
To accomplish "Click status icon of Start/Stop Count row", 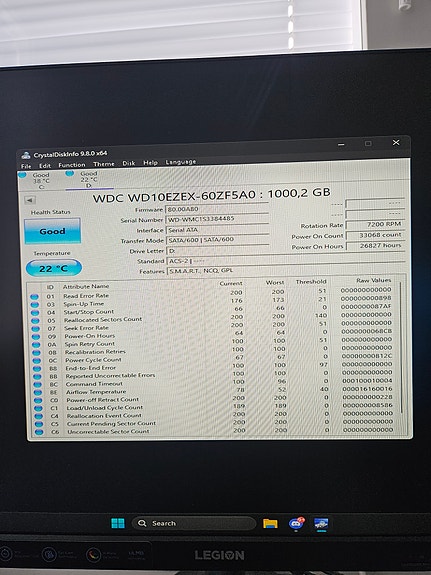I will click(x=35, y=313).
